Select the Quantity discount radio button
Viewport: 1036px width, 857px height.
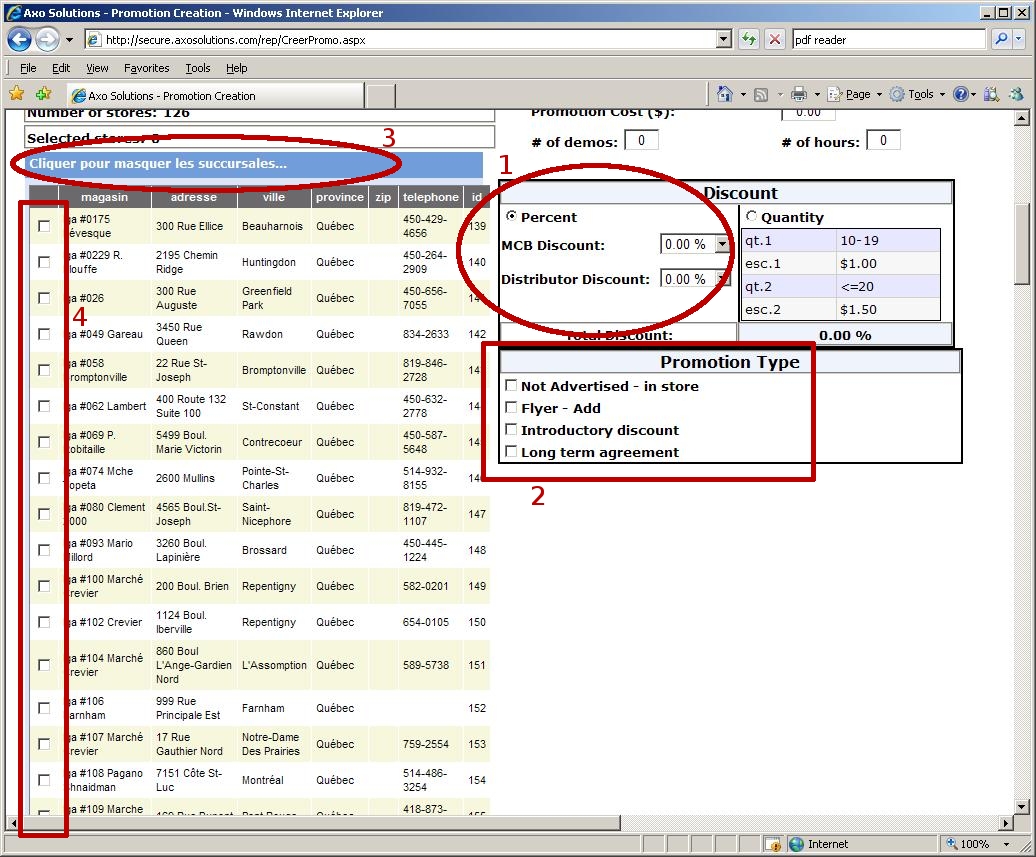coord(751,216)
